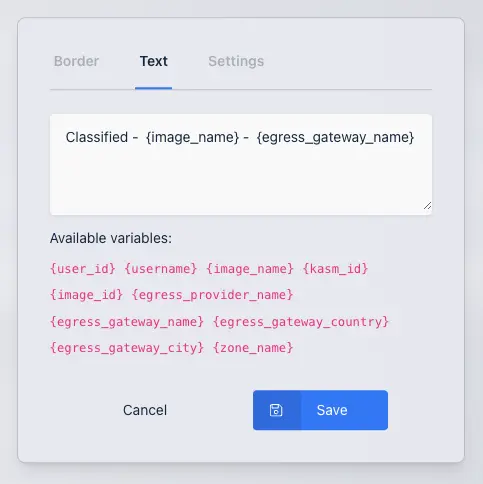Click the {egress_provider_name} variable
Viewport: 483px width, 484px height.
click(x=212, y=295)
